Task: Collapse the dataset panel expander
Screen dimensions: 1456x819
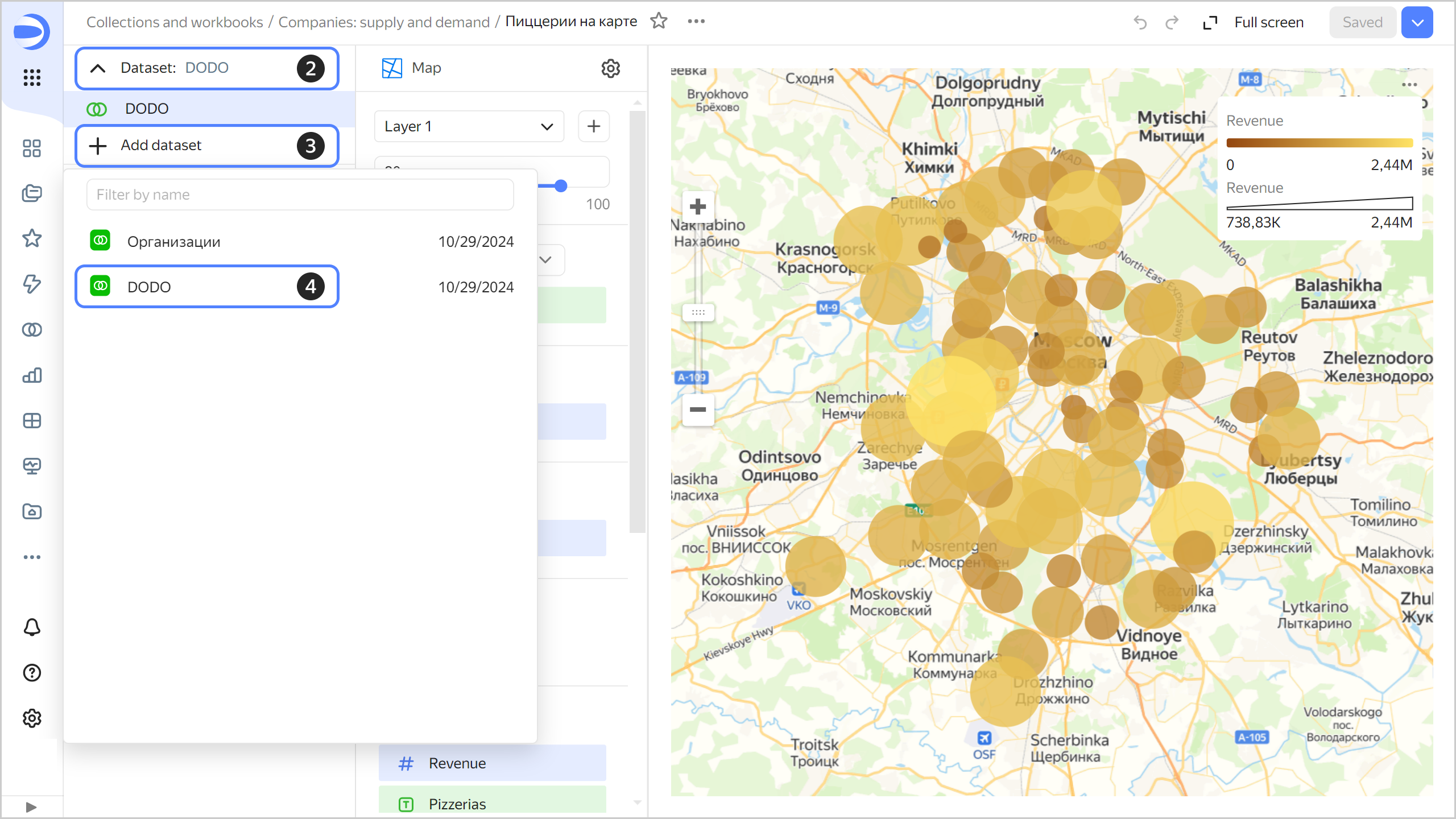Action: point(98,68)
